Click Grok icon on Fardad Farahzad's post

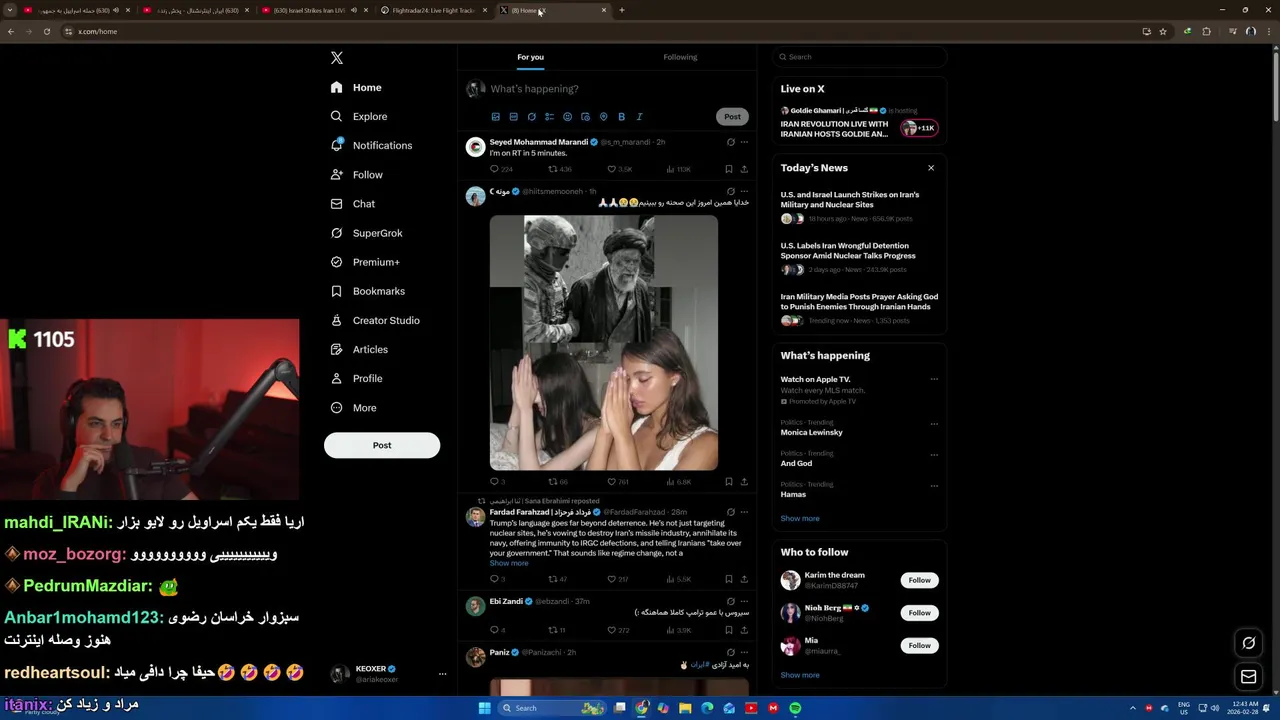730,512
